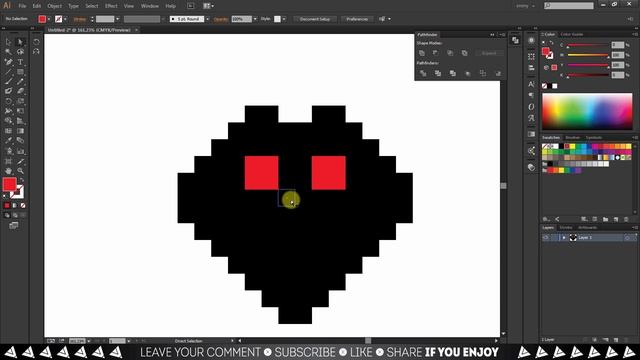Screen dimensions: 640x360
Task: Open the Window menu
Action: [x=149, y=6]
